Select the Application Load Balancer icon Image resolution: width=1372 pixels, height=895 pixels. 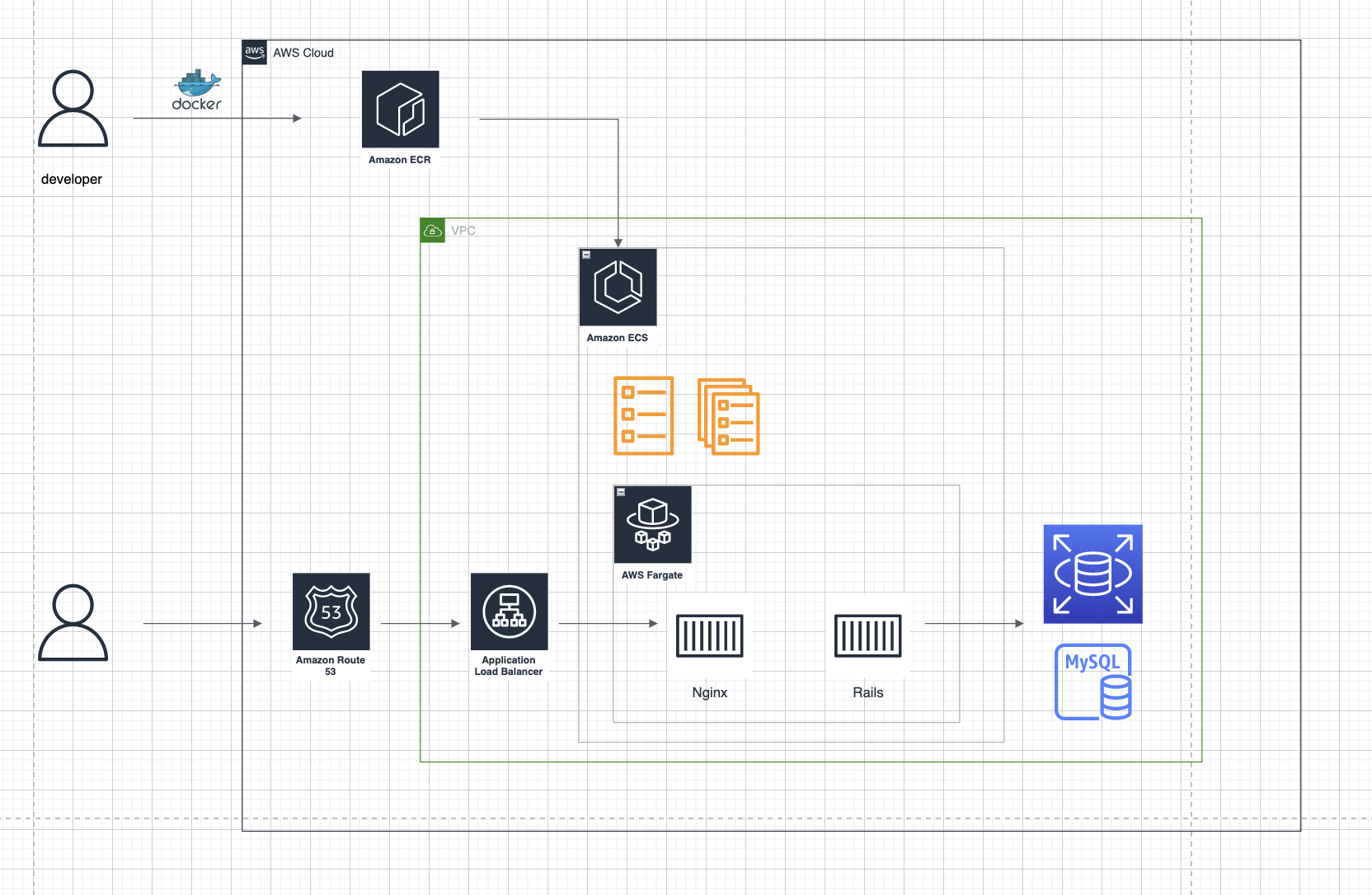[x=510, y=612]
